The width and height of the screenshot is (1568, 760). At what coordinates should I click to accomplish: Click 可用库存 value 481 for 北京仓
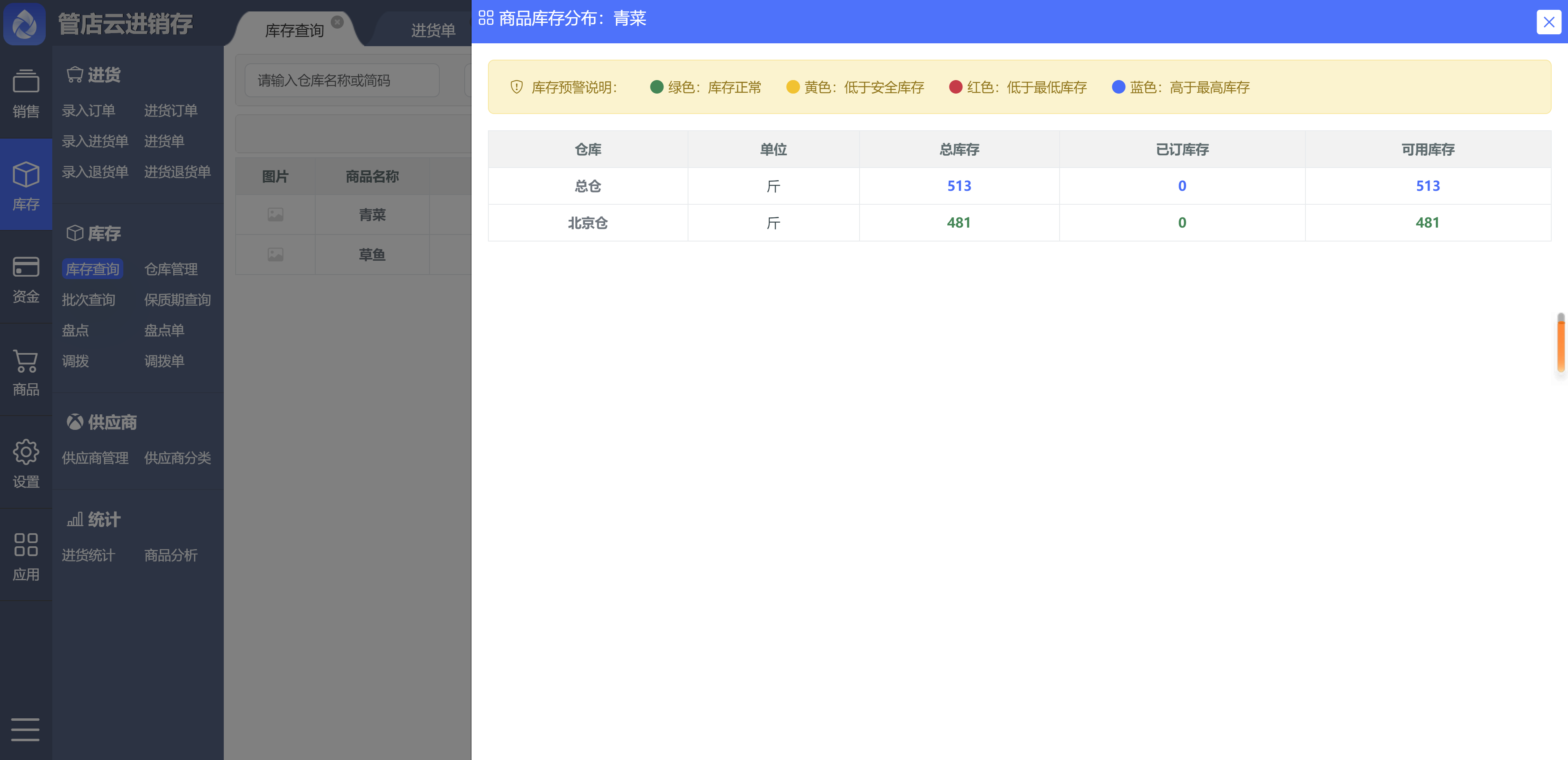point(1428,223)
